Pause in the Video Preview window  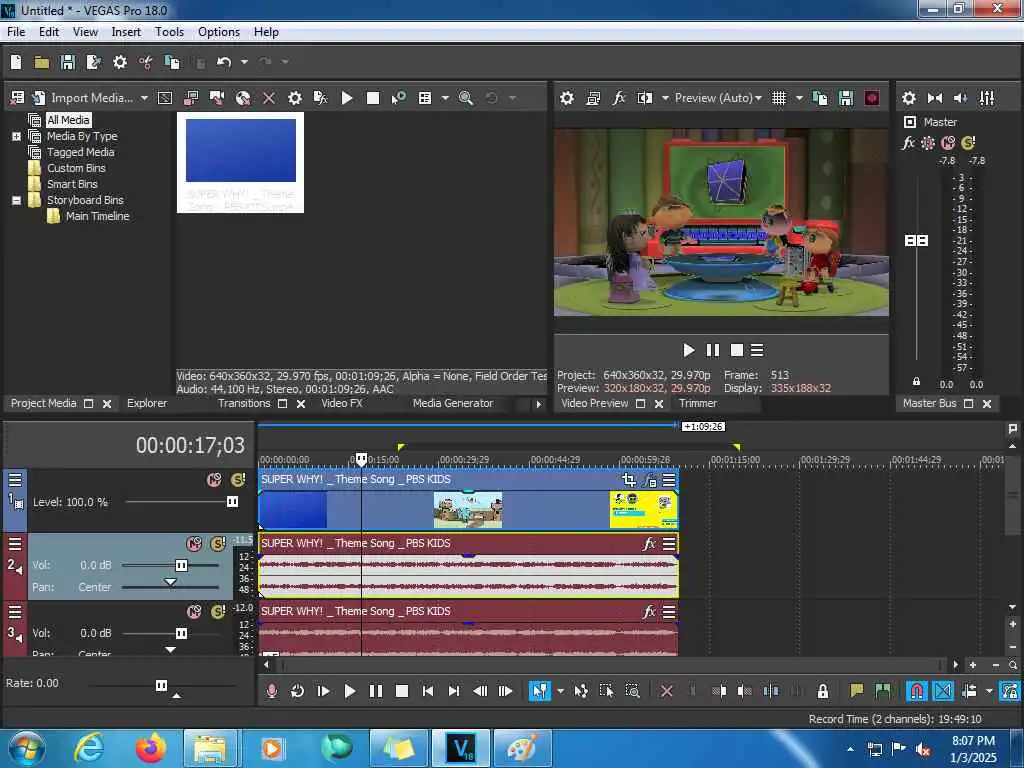712,350
